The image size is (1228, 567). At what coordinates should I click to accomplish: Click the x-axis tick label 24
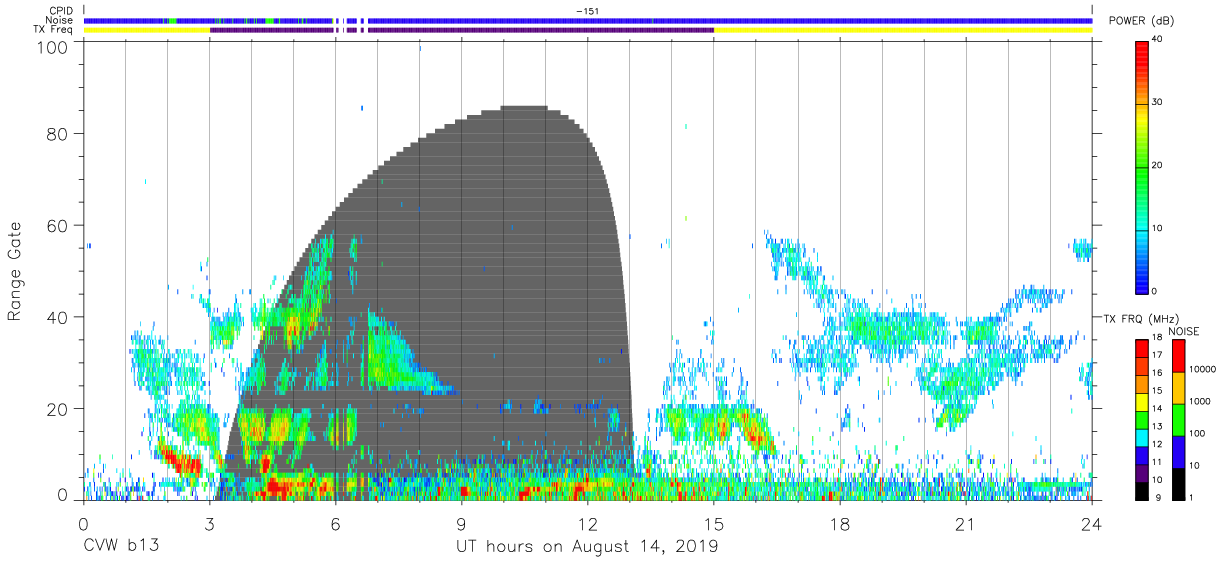(1092, 522)
